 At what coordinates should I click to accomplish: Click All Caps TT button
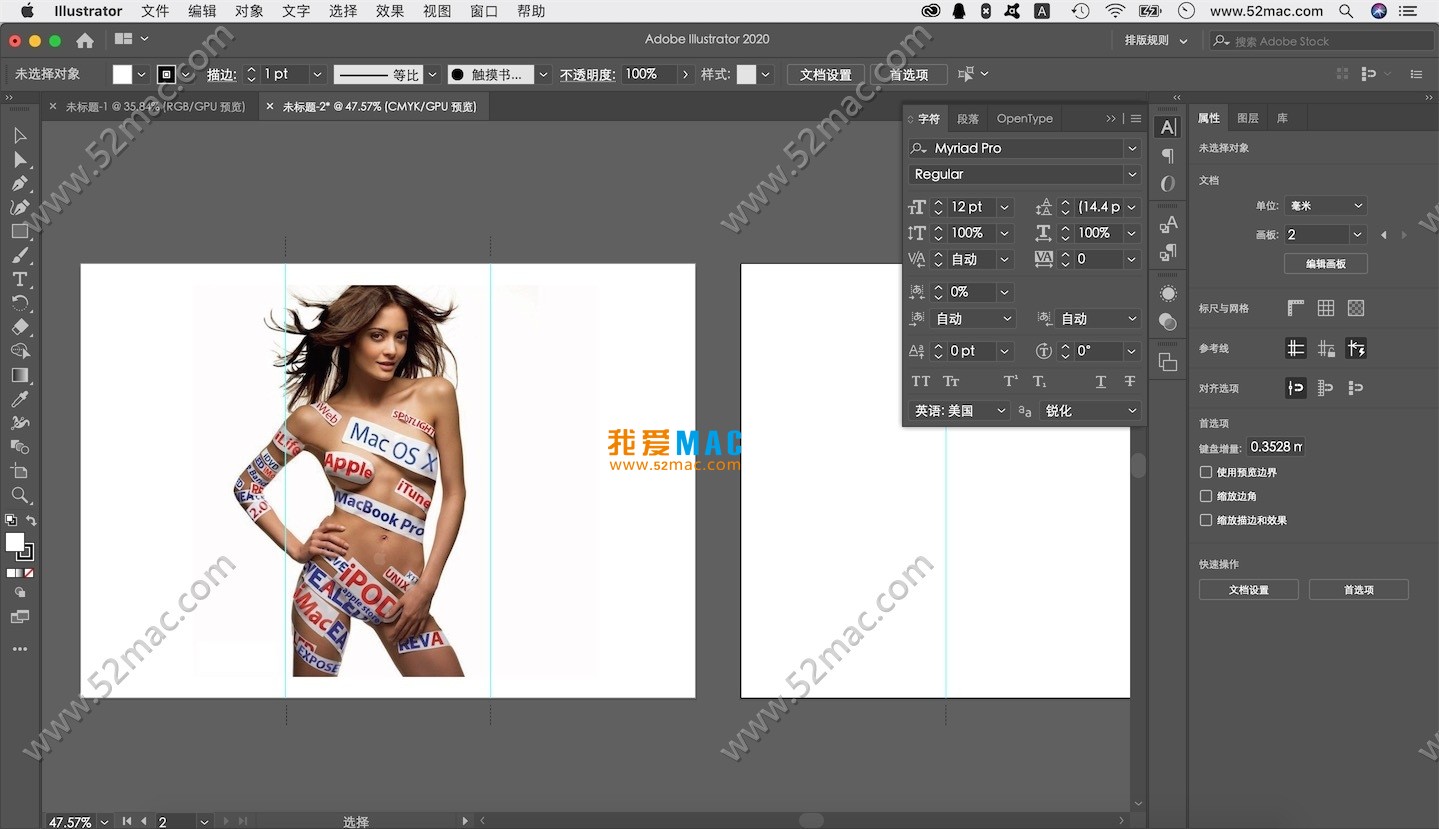pyautogui.click(x=921, y=381)
